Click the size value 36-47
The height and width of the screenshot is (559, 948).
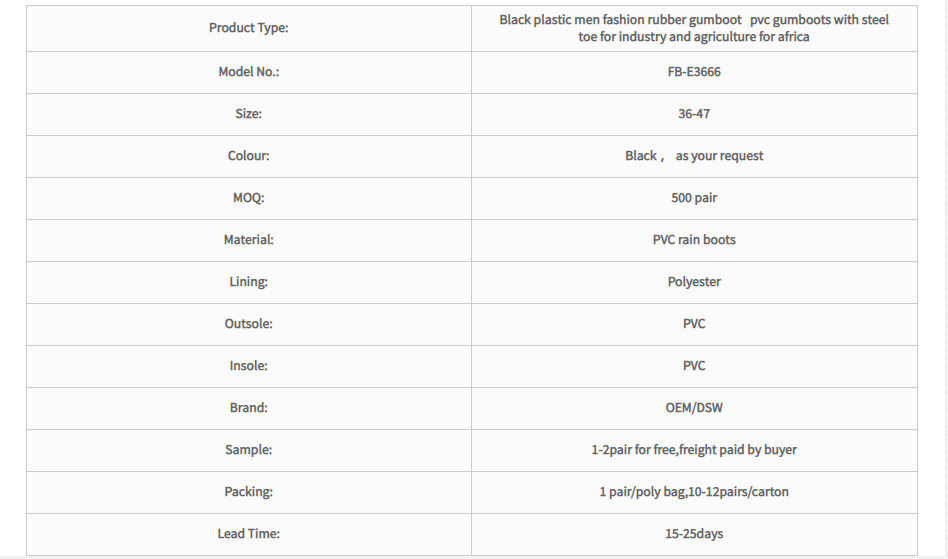(x=694, y=114)
